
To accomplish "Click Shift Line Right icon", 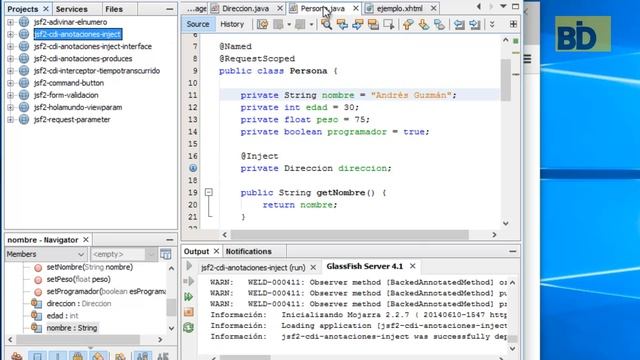I will [474, 24].
